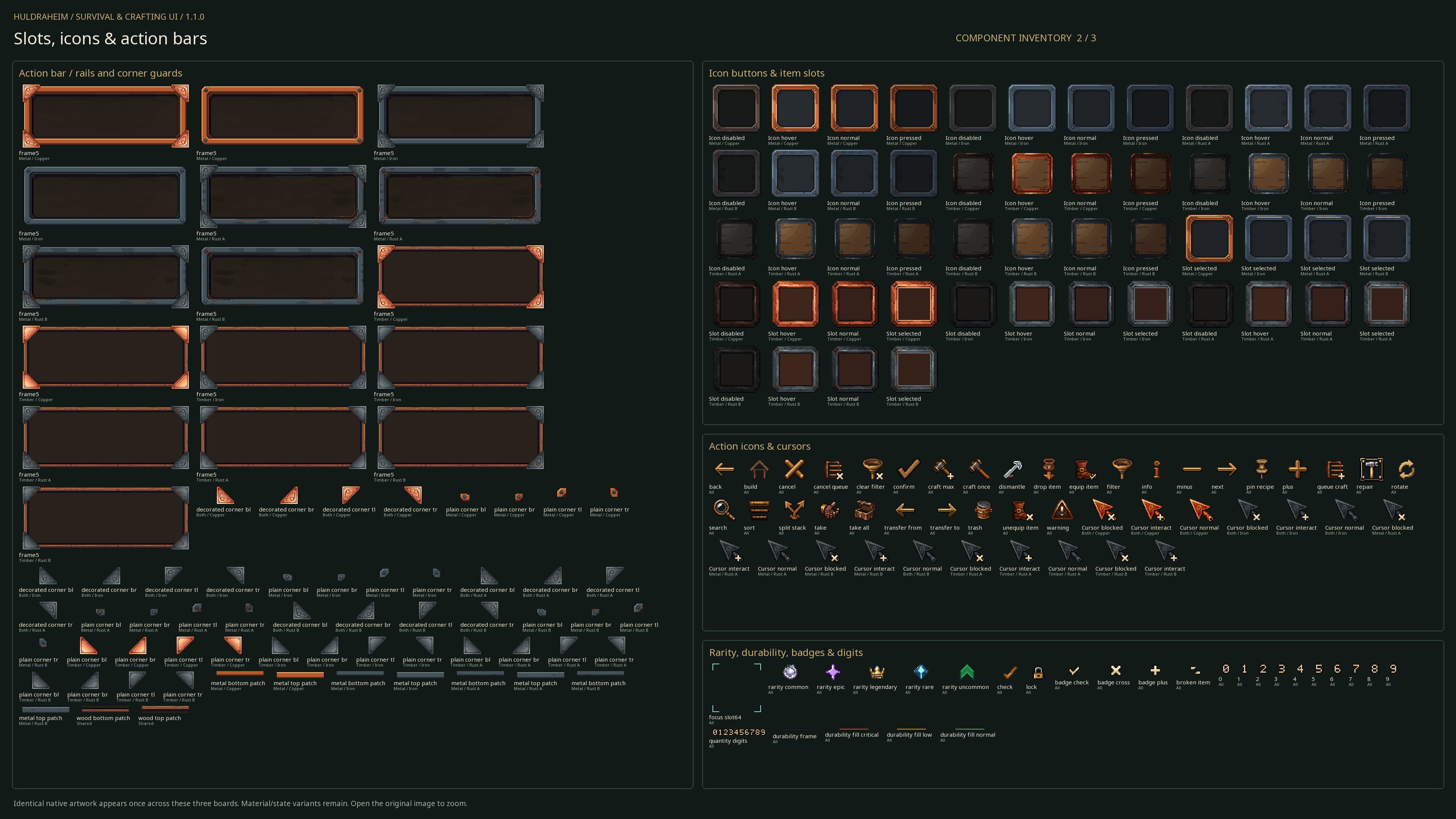Click the rotate arrows icon
Image resolution: width=1456 pixels, height=819 pixels.
1406,469
